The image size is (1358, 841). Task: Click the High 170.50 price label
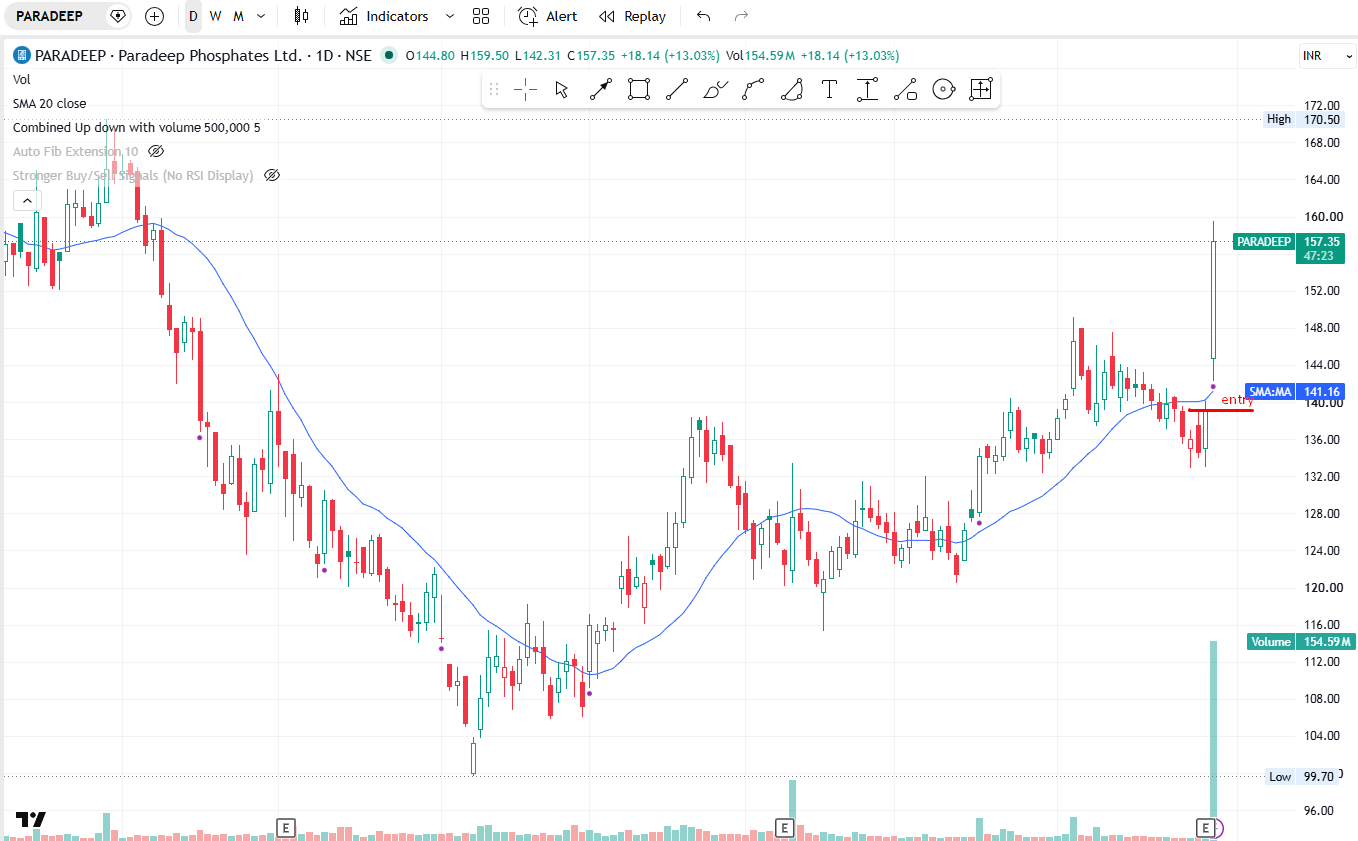[1302, 119]
